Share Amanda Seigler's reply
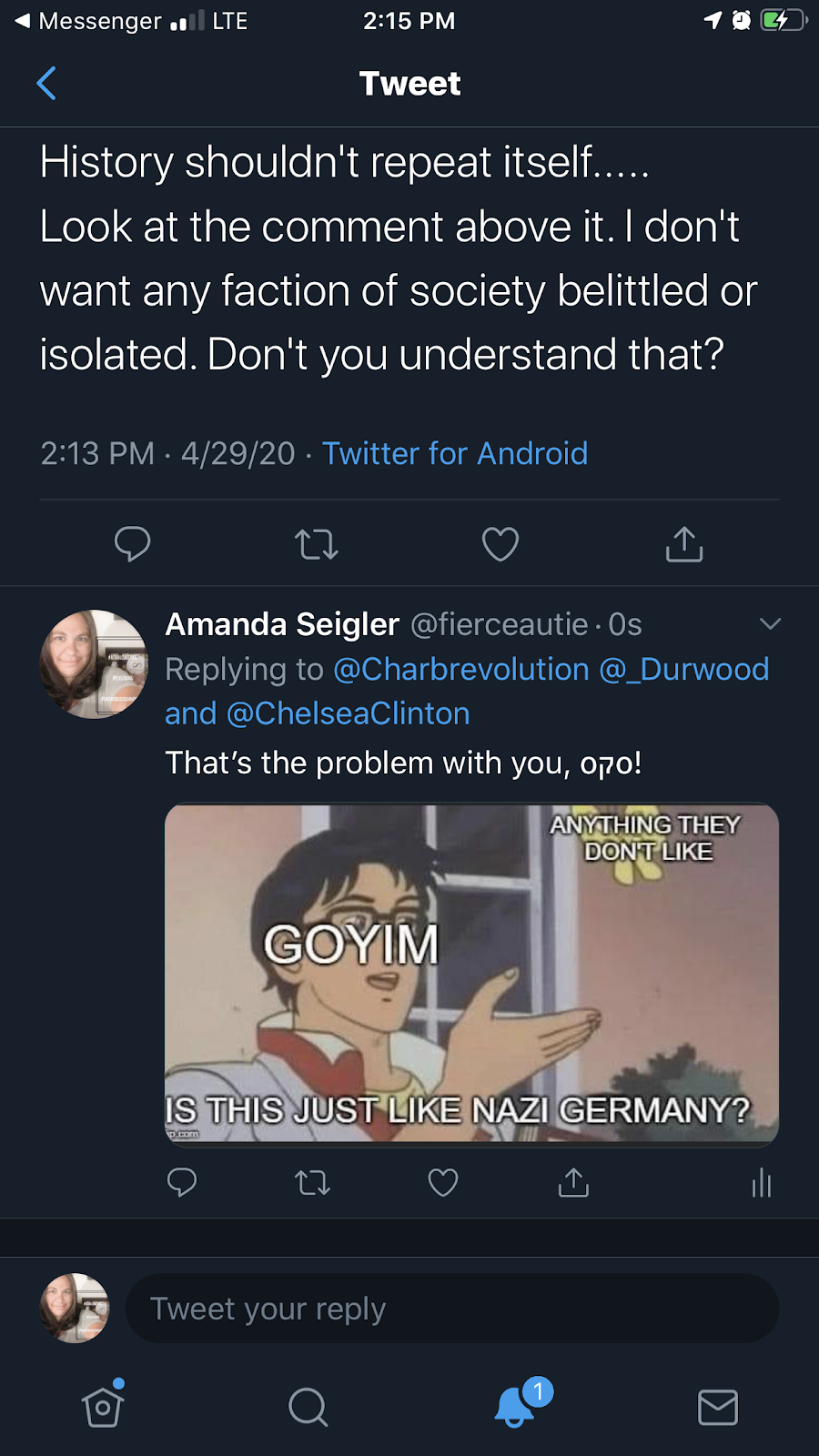The image size is (819, 1456). 573,1182
